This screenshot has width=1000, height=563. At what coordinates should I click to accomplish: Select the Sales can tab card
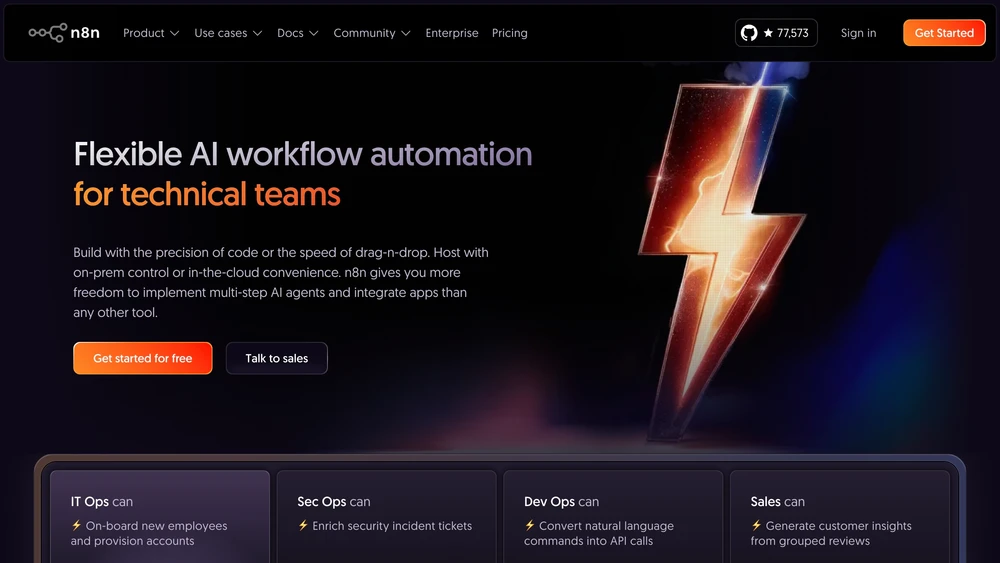(x=840, y=516)
